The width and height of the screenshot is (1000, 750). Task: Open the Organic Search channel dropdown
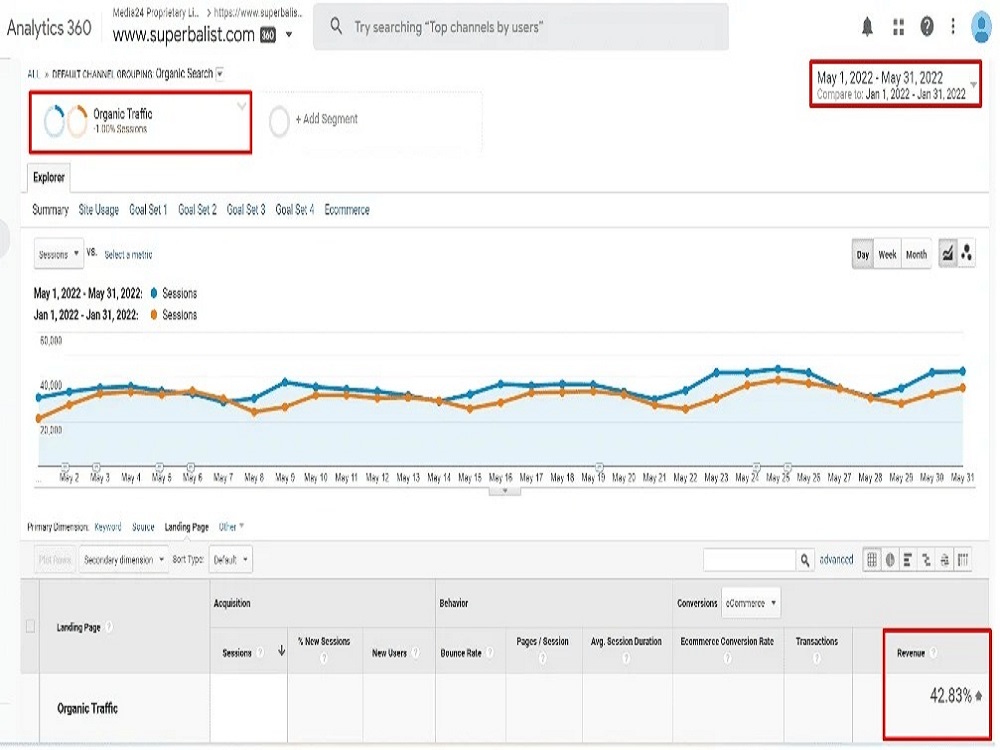coord(219,74)
